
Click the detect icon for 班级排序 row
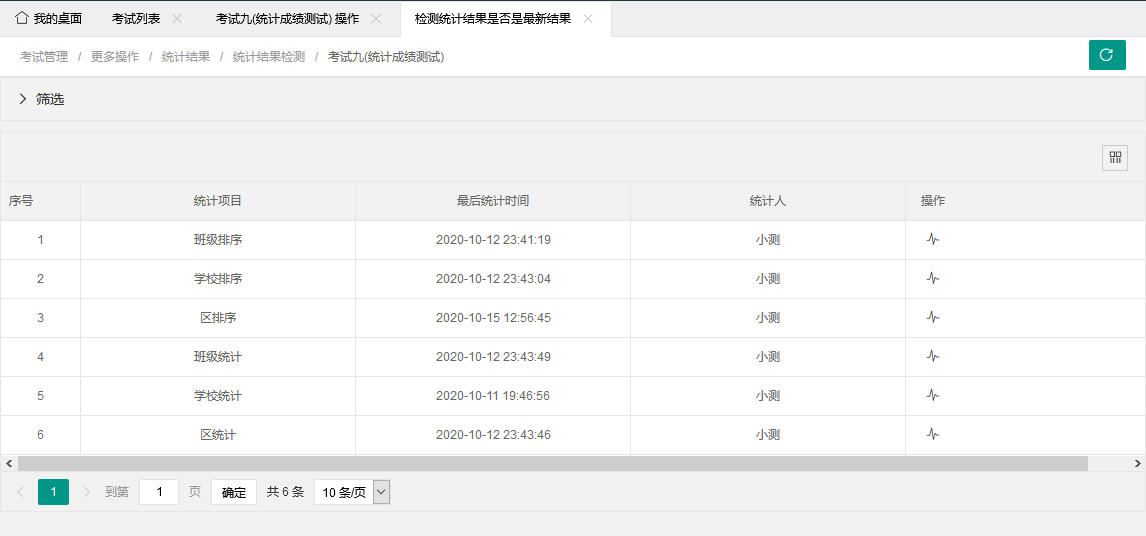coord(932,240)
